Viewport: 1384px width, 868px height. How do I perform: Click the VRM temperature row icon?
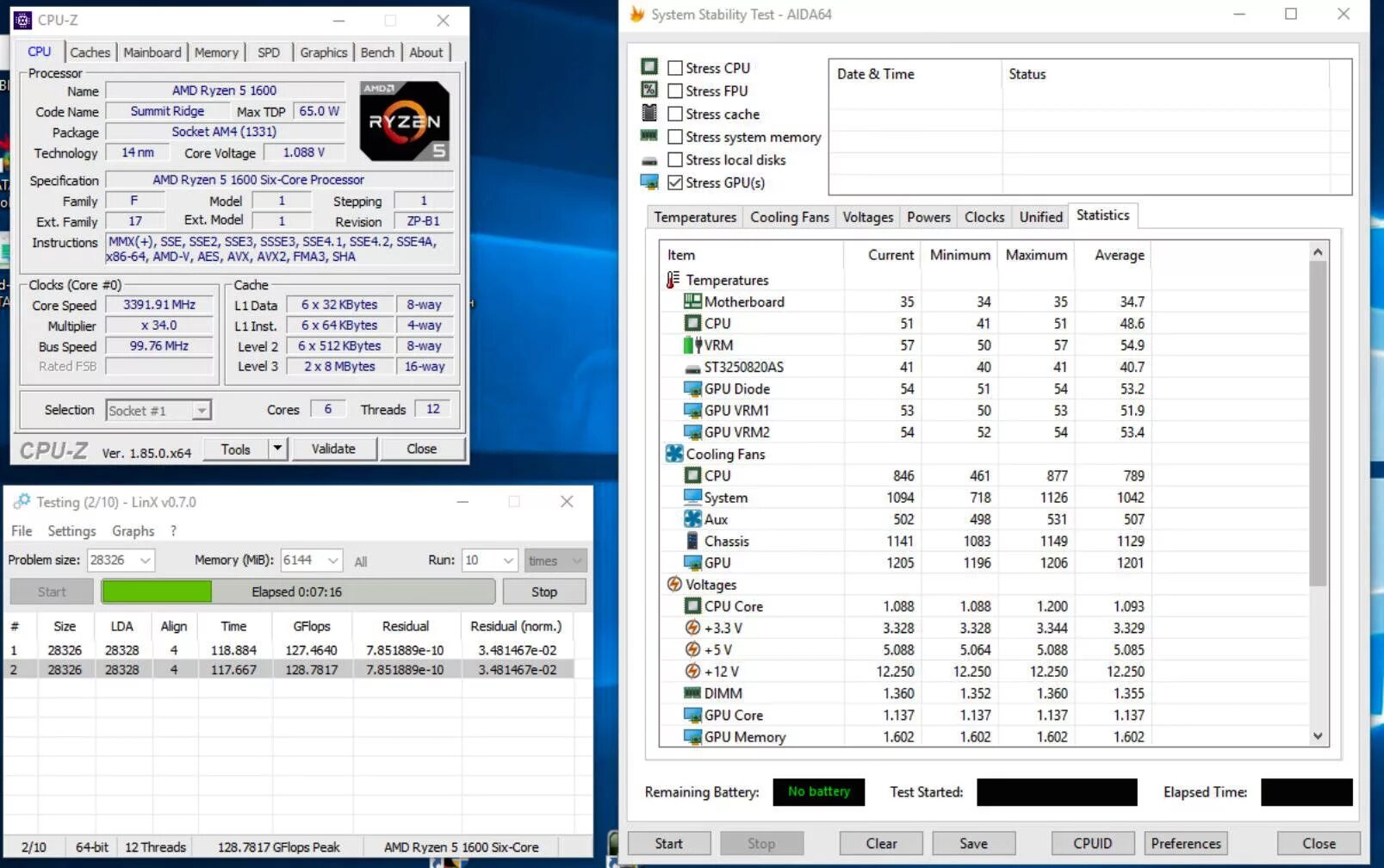(692, 344)
